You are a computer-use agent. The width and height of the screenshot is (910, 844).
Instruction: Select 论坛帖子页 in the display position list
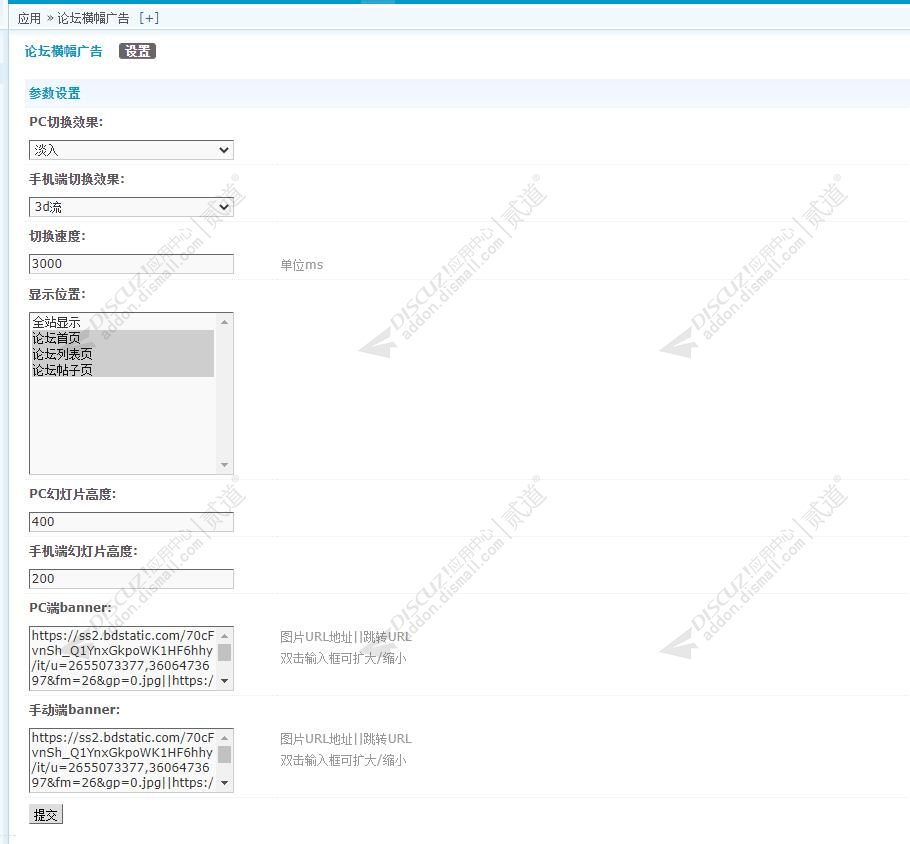[122, 370]
